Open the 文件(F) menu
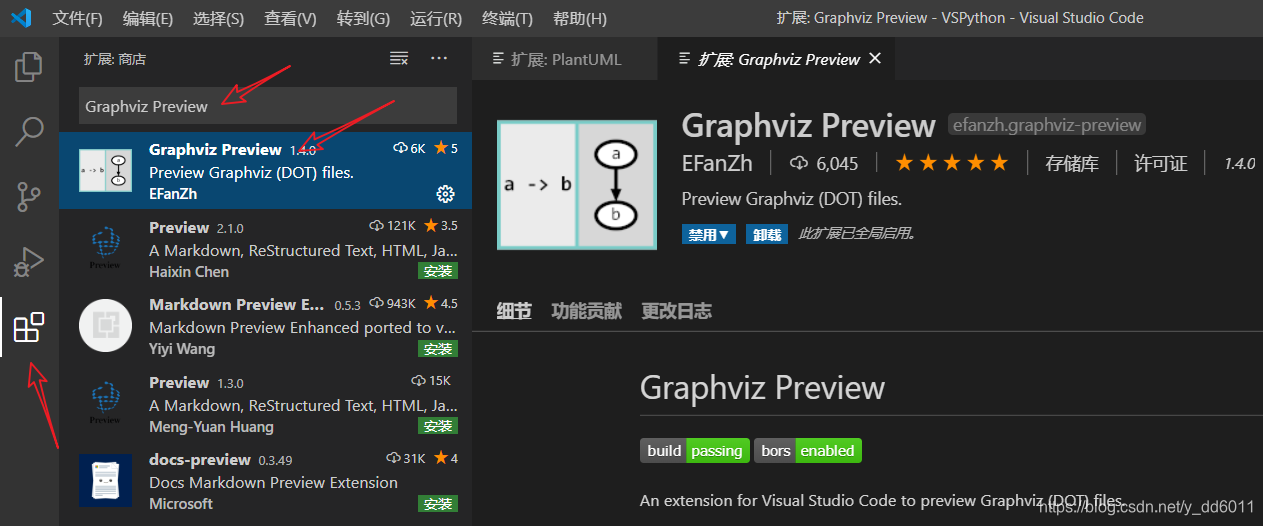Viewport: 1263px width, 526px height. tap(77, 18)
